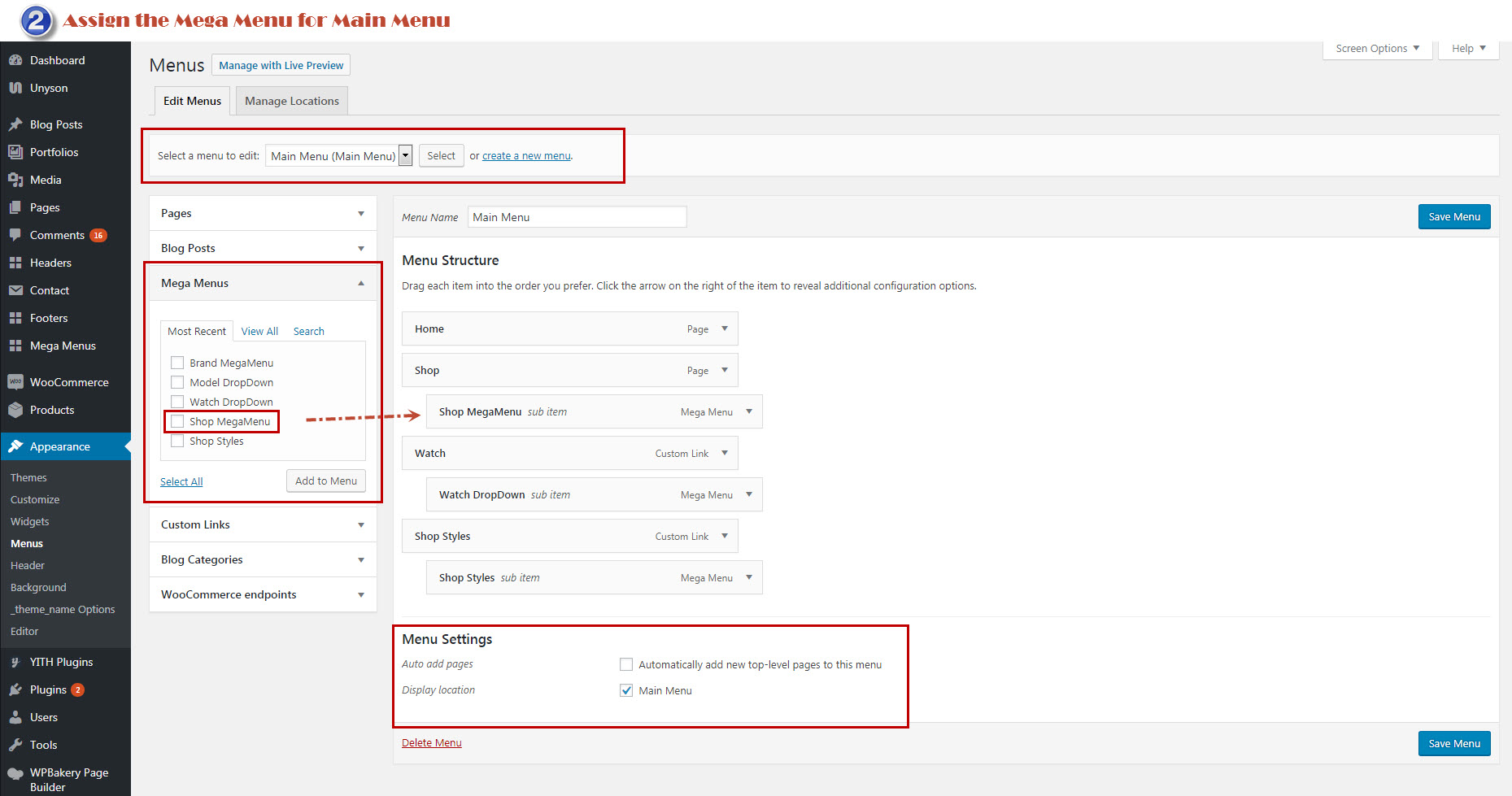Click the Add to Menu button
1512x796 pixels.
[x=325, y=481]
